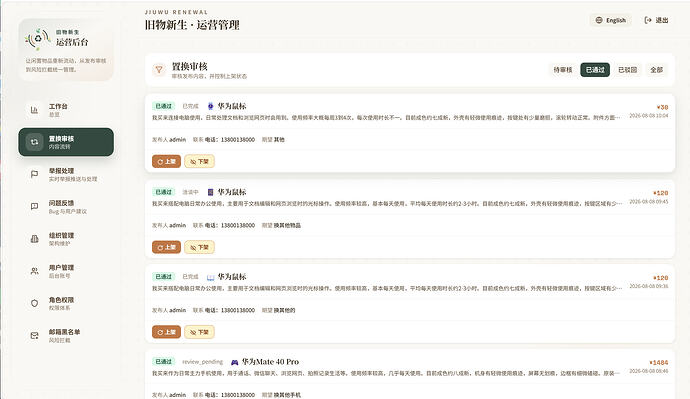Show all items with the 全部 tab
Viewport: 690px width, 399px height.
657,70
